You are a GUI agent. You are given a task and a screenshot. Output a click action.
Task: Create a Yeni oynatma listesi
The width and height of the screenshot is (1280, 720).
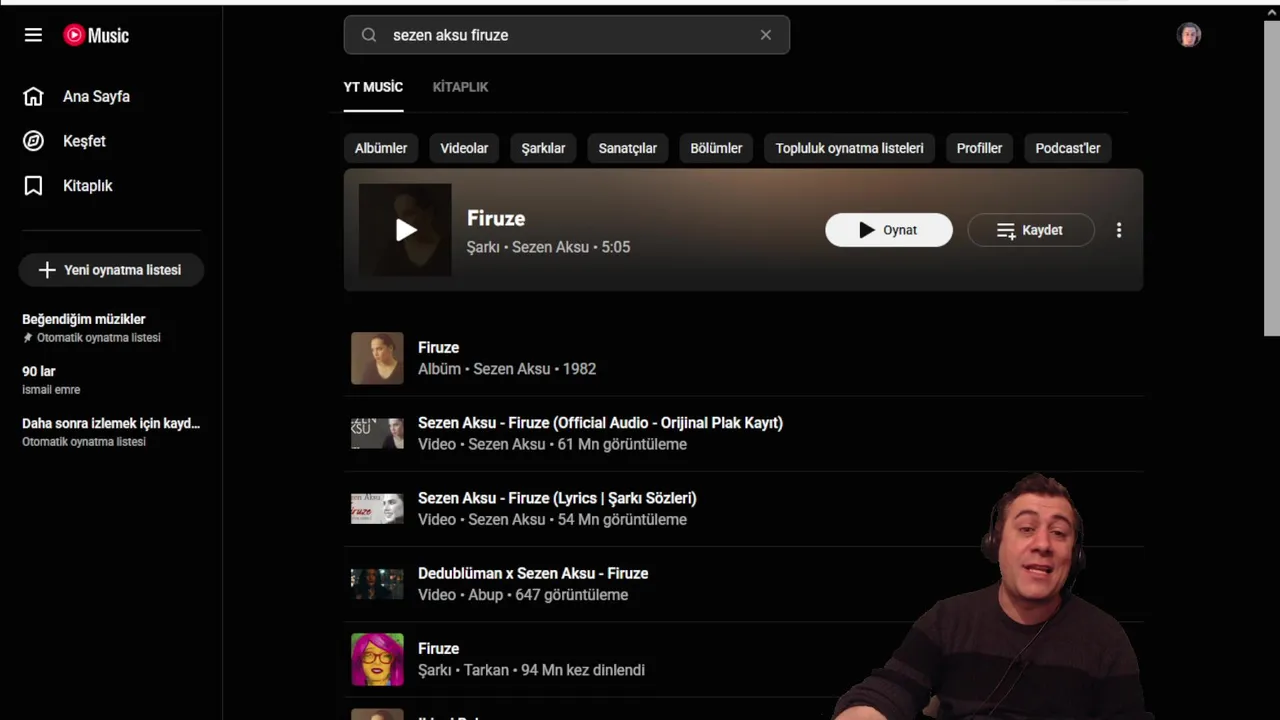111,270
